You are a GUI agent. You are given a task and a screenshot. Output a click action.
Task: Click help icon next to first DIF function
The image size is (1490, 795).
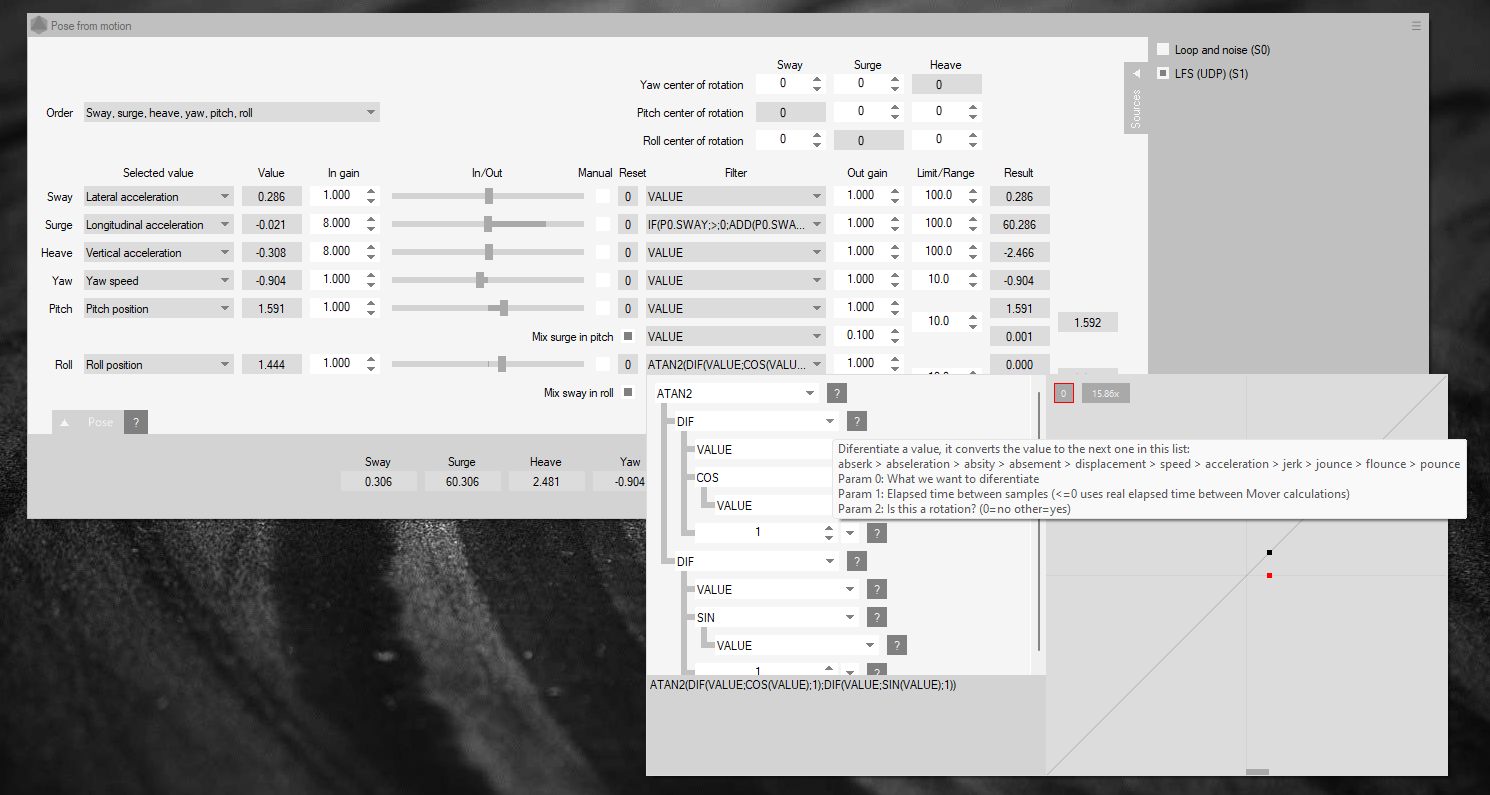pos(857,422)
